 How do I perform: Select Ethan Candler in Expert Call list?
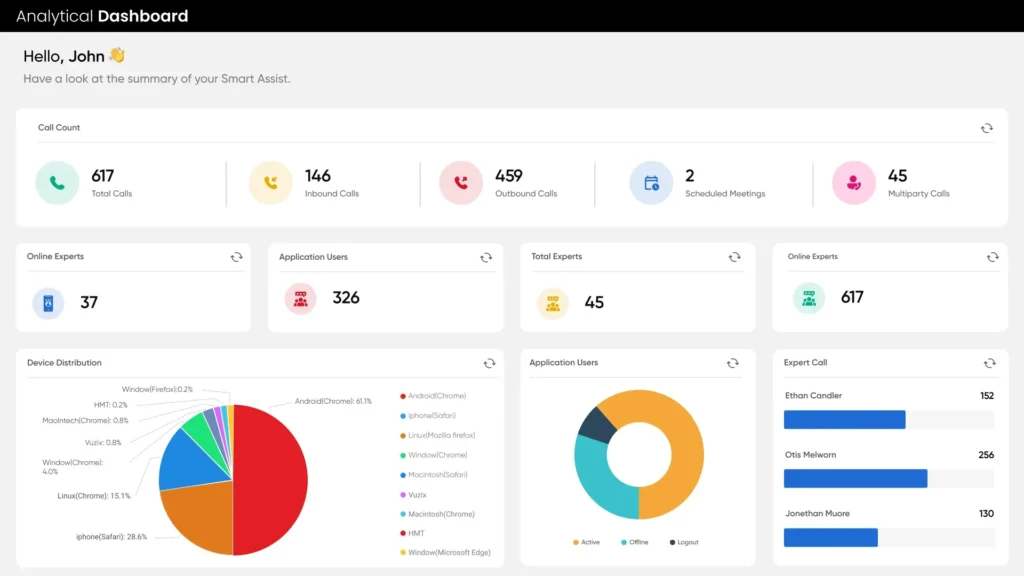pos(813,396)
